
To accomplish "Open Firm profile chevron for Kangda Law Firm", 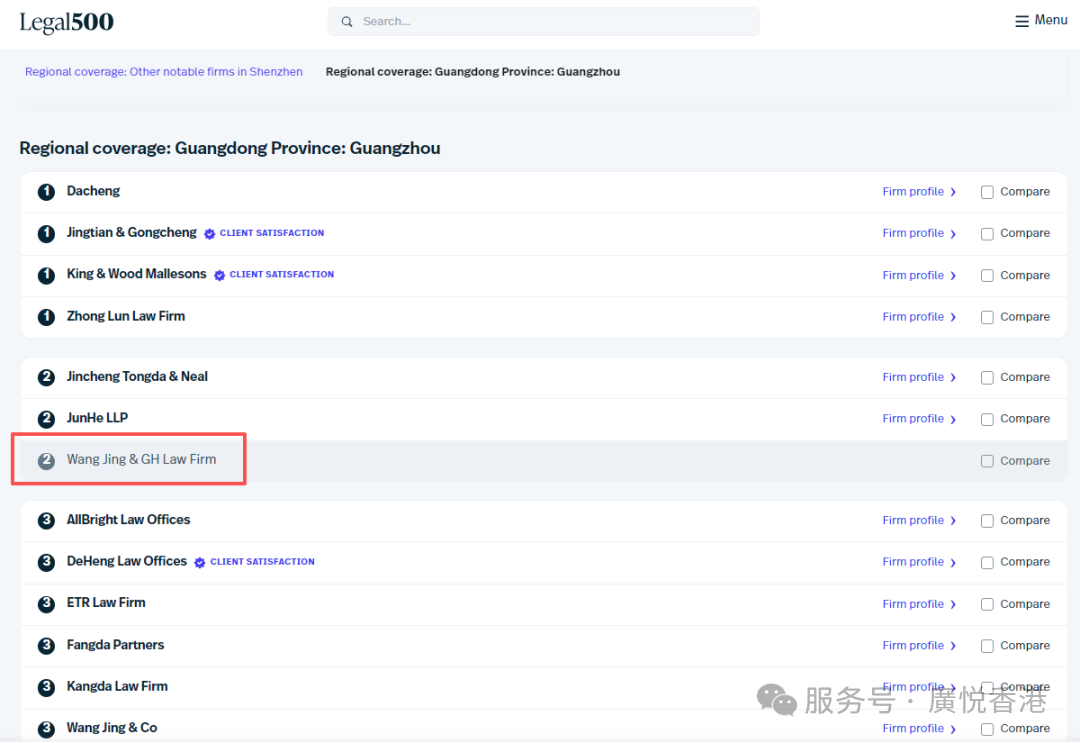I will 953,688.
